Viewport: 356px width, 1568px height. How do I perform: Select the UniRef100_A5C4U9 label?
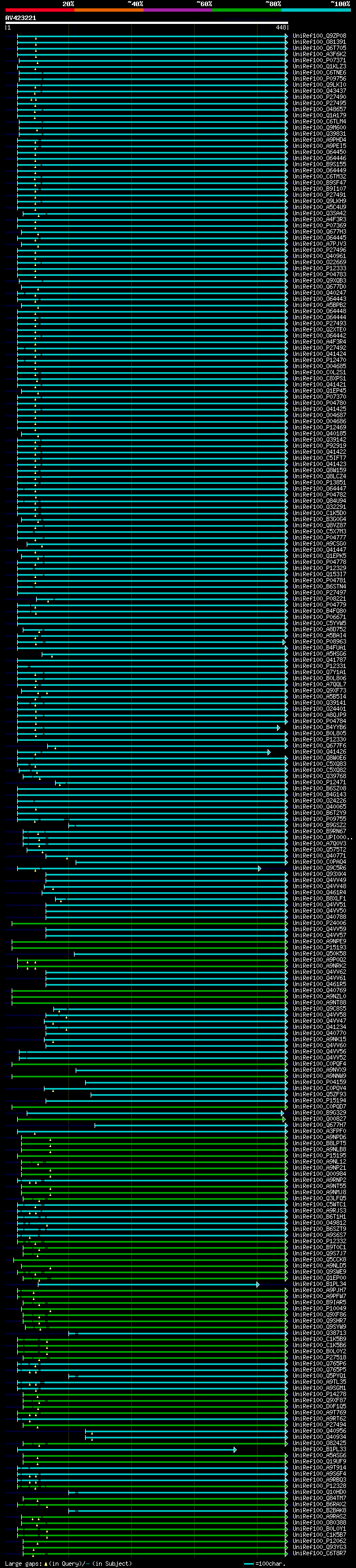(319, 207)
